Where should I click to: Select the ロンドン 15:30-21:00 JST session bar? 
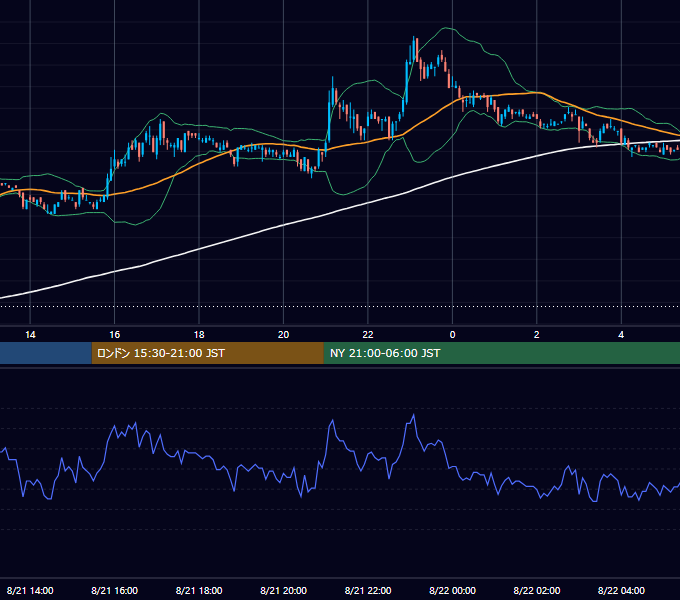click(x=207, y=353)
